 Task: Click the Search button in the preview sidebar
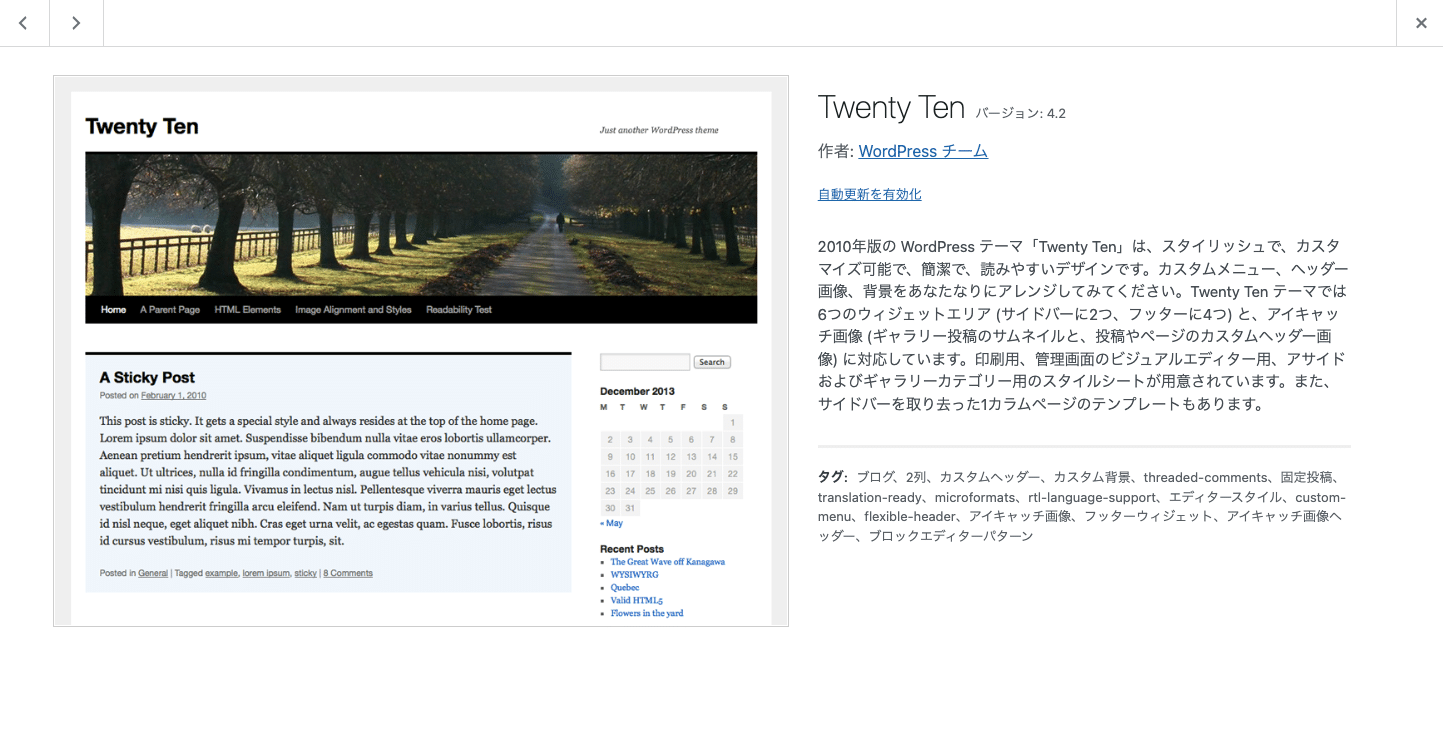tap(711, 361)
